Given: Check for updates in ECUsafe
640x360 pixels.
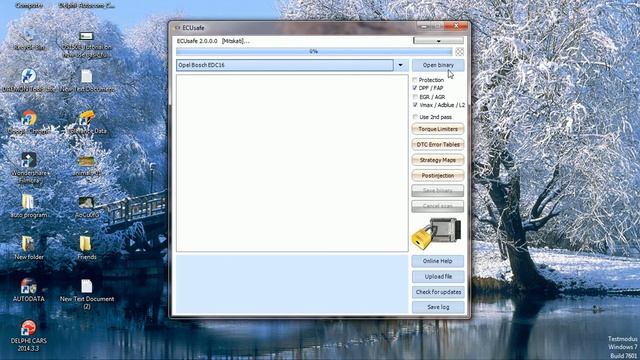Looking at the screenshot, I should pyautogui.click(x=438, y=292).
